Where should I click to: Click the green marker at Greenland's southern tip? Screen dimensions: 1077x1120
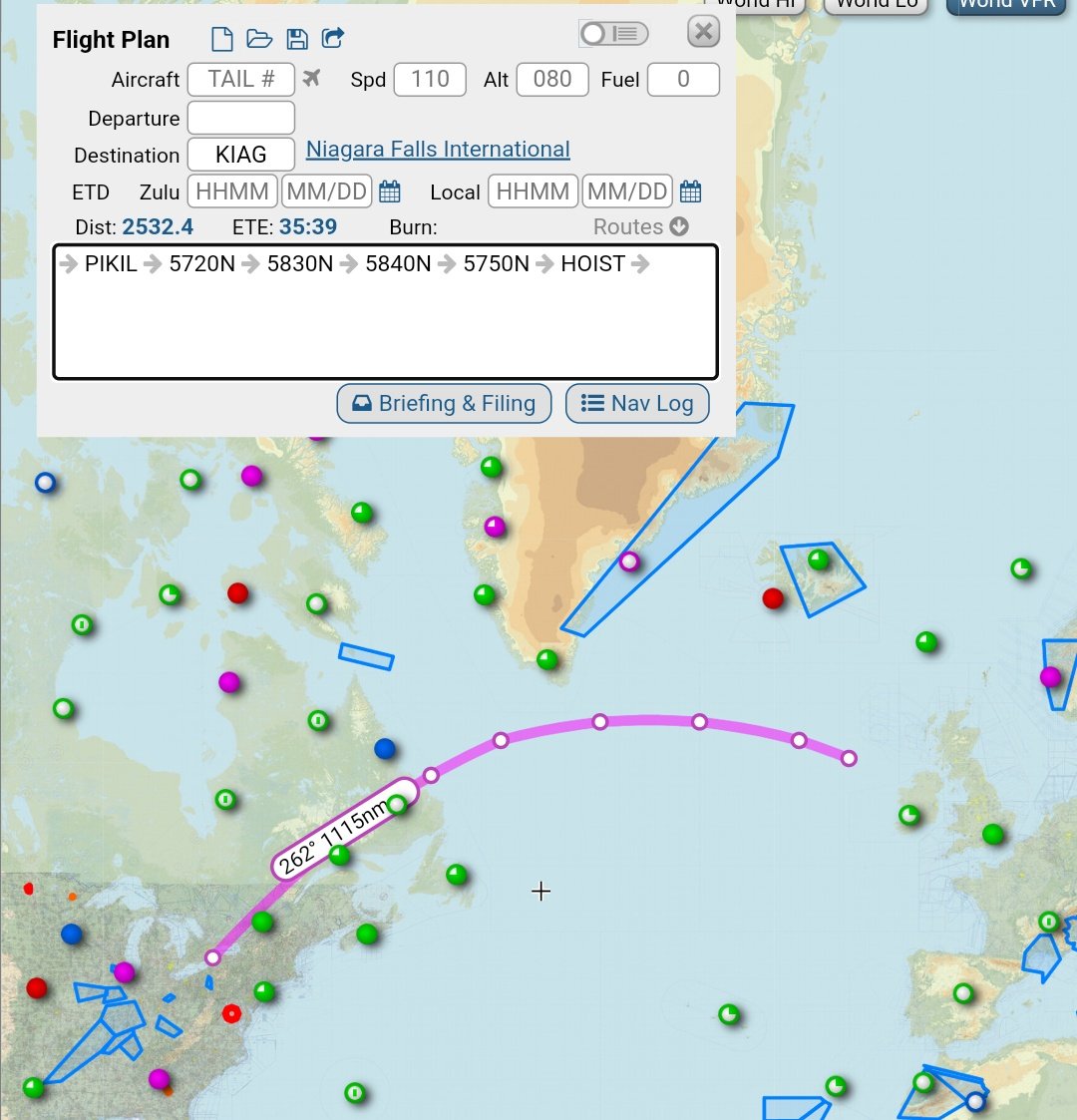(547, 659)
